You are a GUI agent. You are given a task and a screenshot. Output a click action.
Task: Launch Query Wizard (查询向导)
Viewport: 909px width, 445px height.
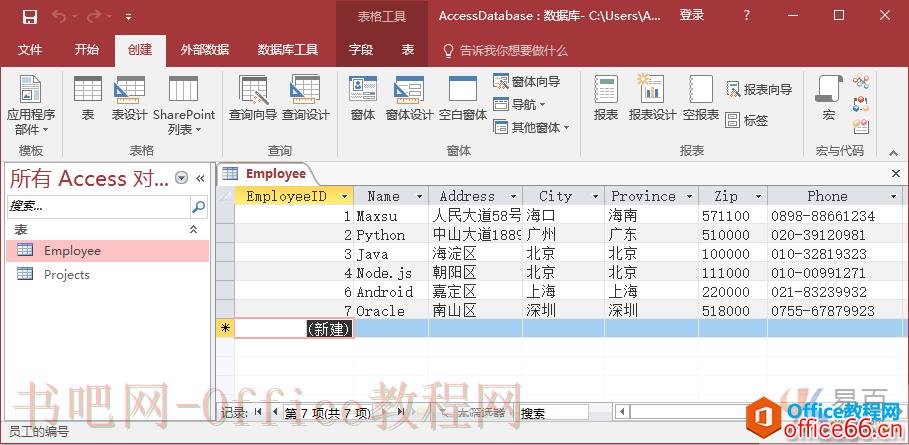point(253,99)
